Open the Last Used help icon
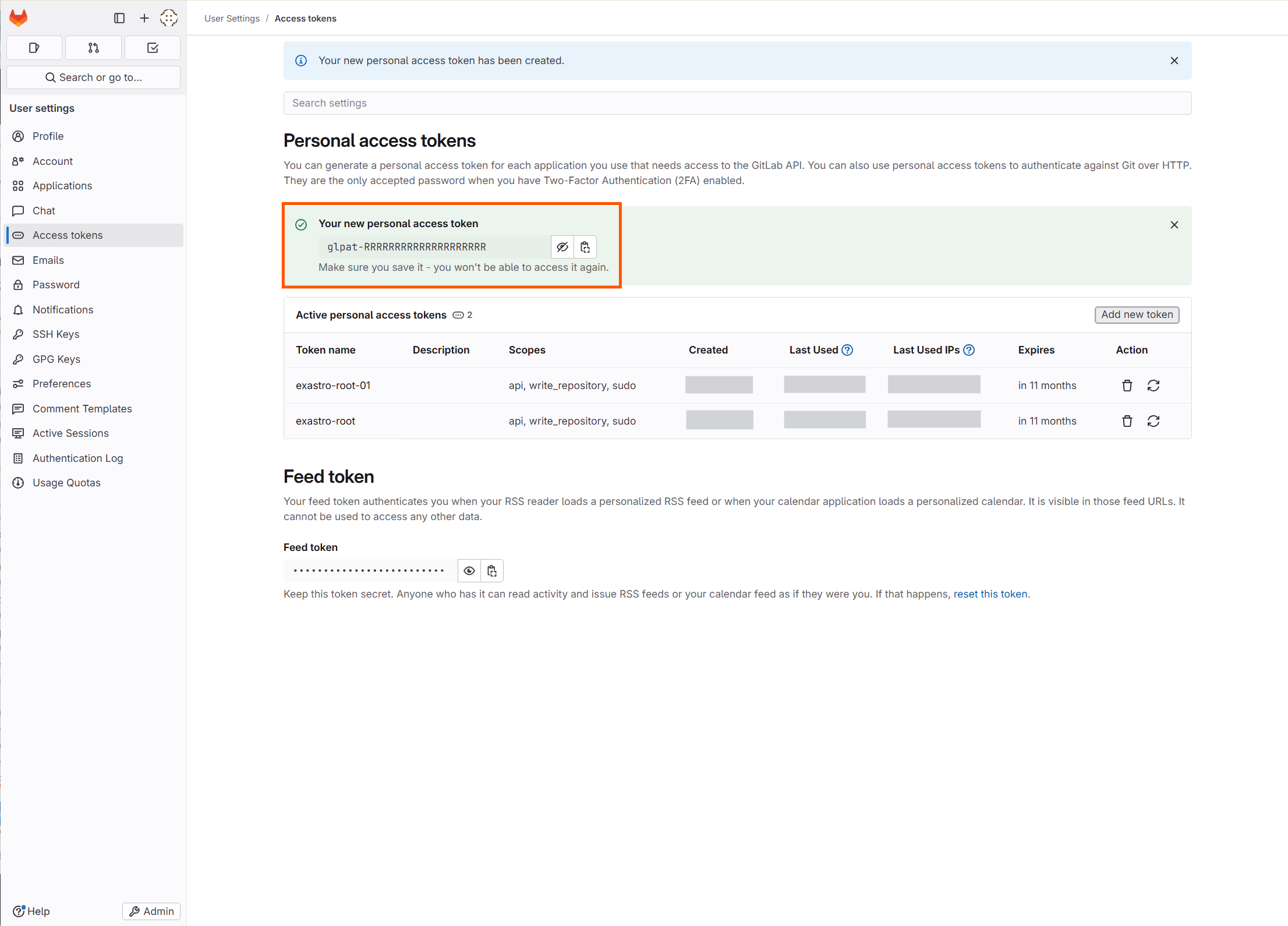This screenshot has width=1288, height=926. pos(848,350)
